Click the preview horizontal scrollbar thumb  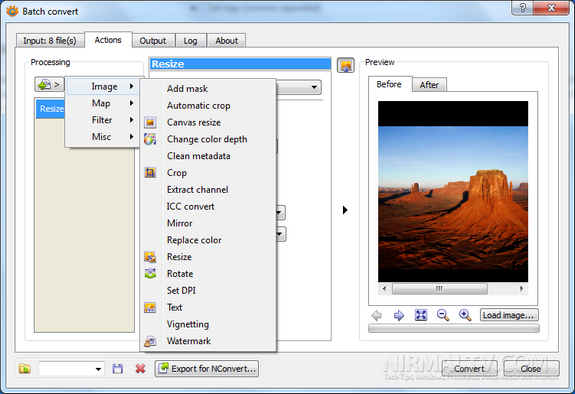click(440, 289)
